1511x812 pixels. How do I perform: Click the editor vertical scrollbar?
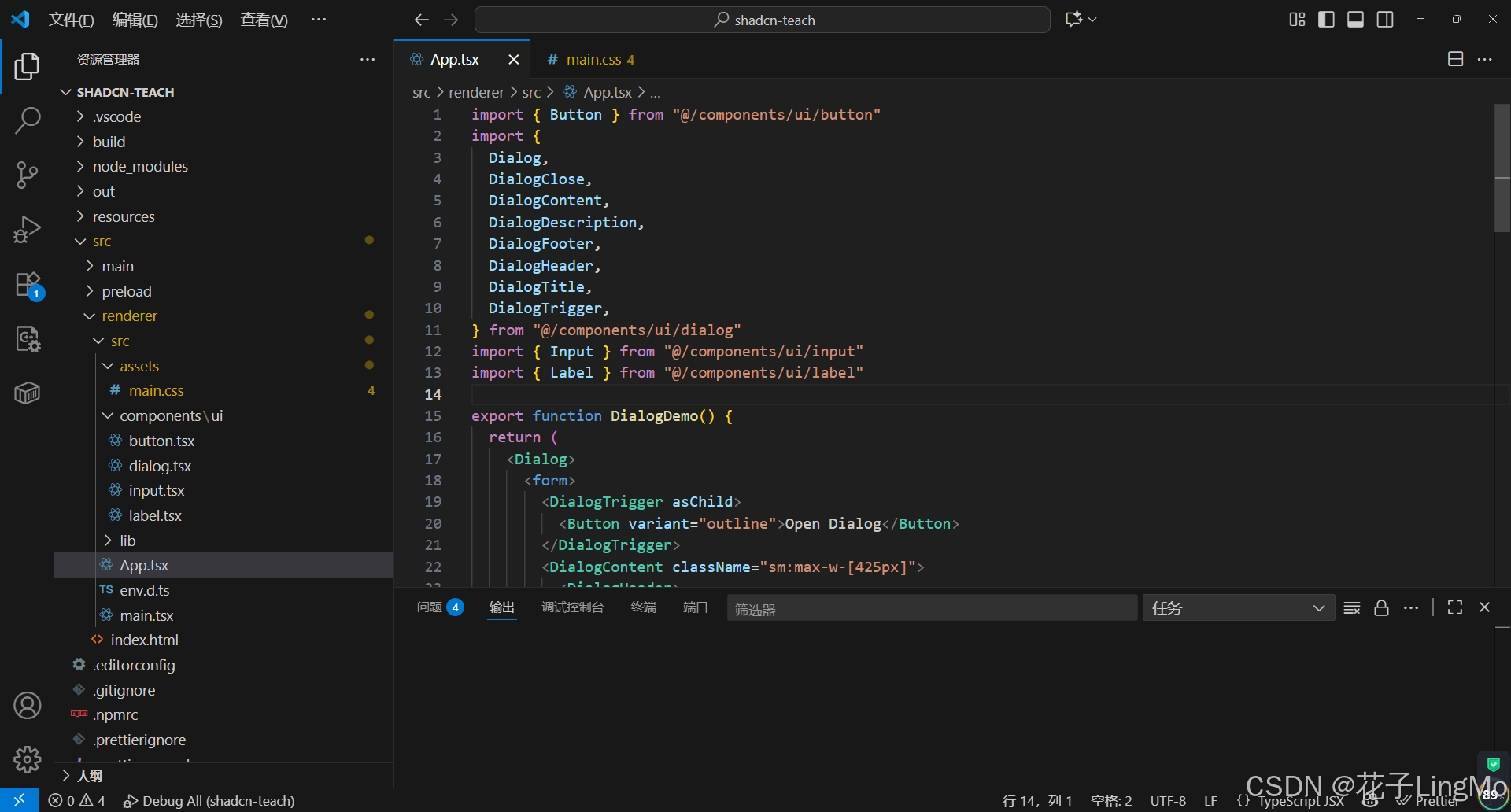coord(1502,168)
